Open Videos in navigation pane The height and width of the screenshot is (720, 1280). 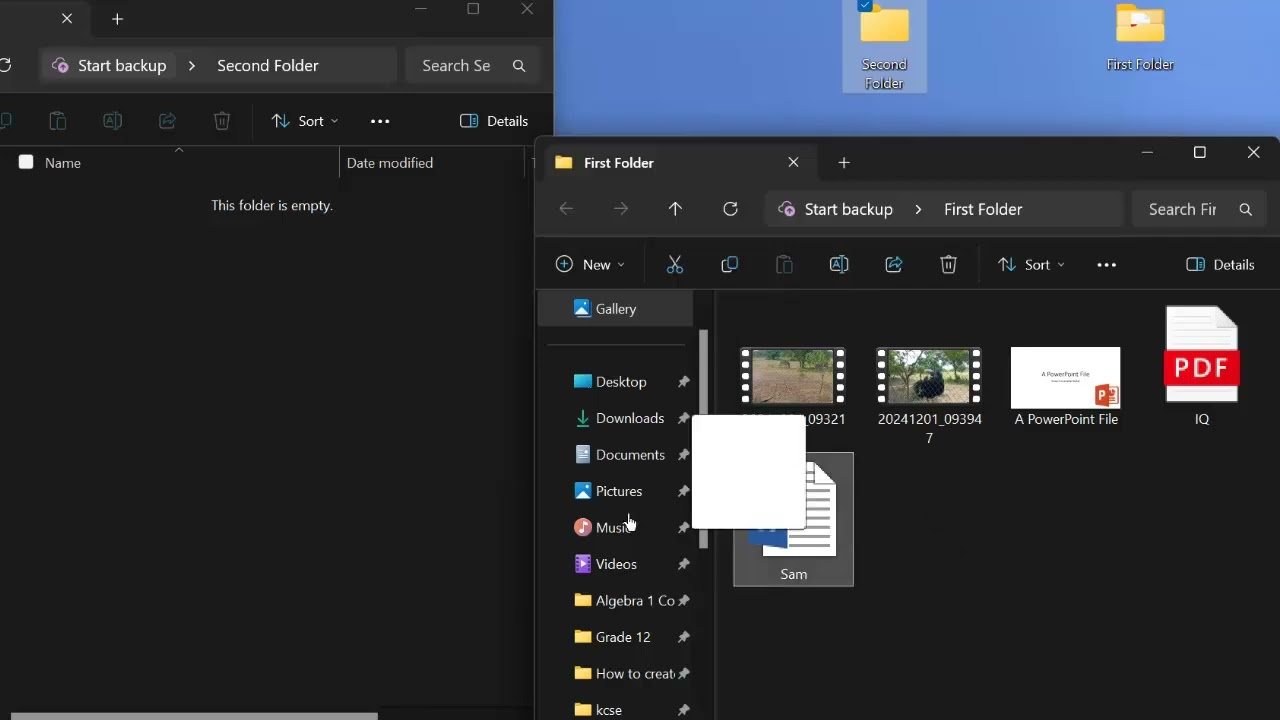pyautogui.click(x=616, y=564)
